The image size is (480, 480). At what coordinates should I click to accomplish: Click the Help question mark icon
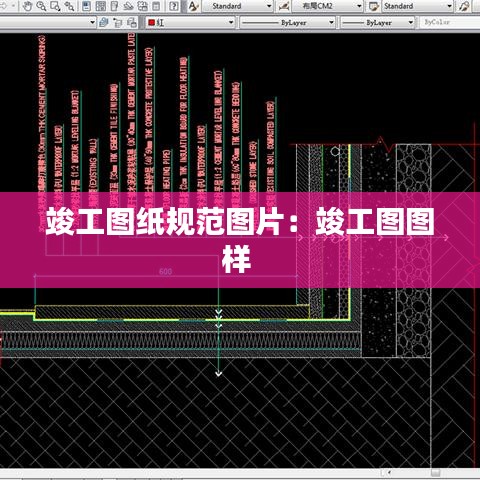click(173, 6)
